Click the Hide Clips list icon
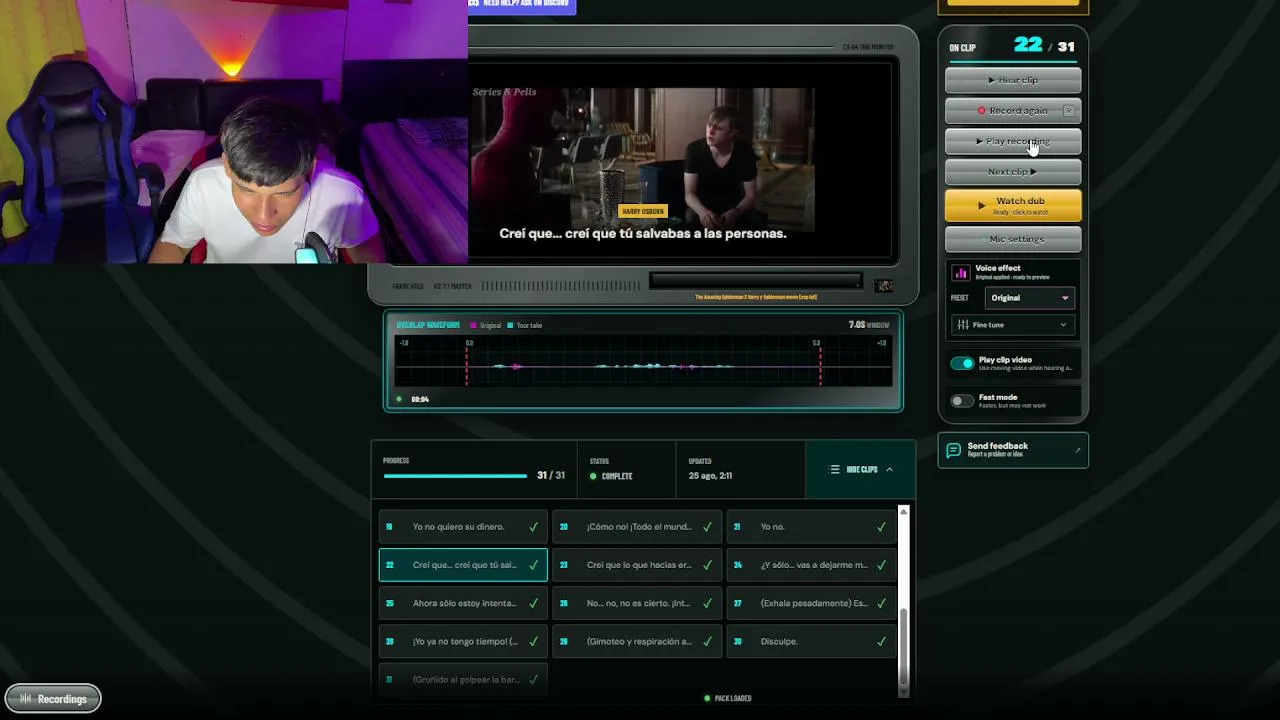The width and height of the screenshot is (1280, 720). [x=835, y=470]
